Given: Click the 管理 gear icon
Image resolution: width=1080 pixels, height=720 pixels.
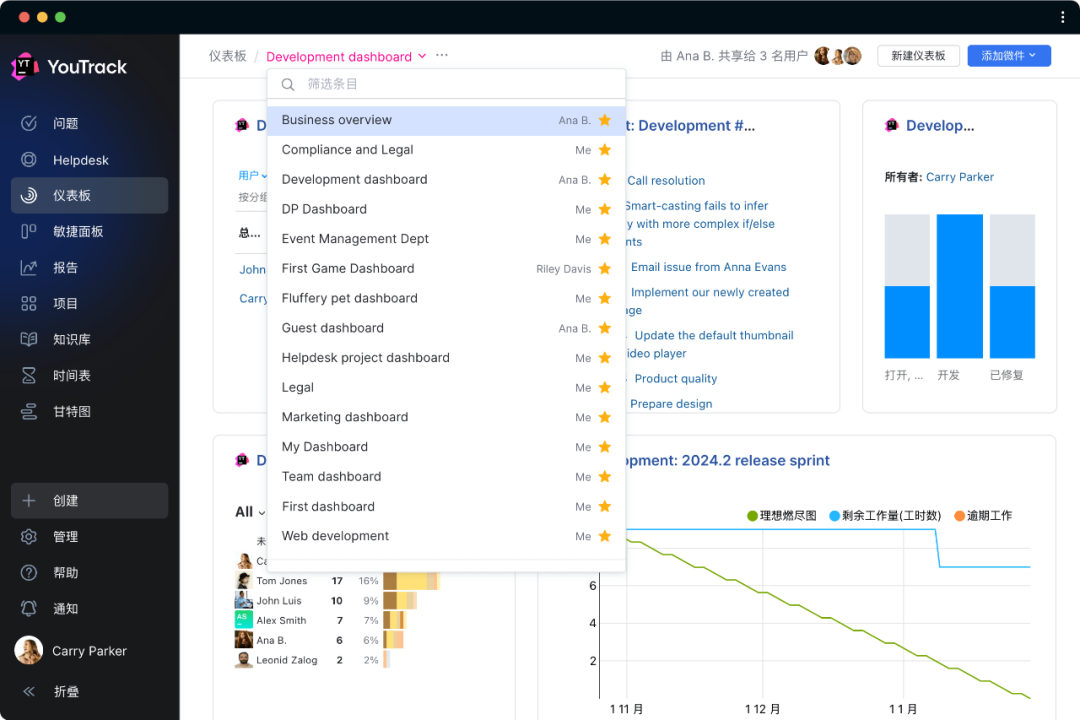Looking at the screenshot, I should [x=29, y=537].
